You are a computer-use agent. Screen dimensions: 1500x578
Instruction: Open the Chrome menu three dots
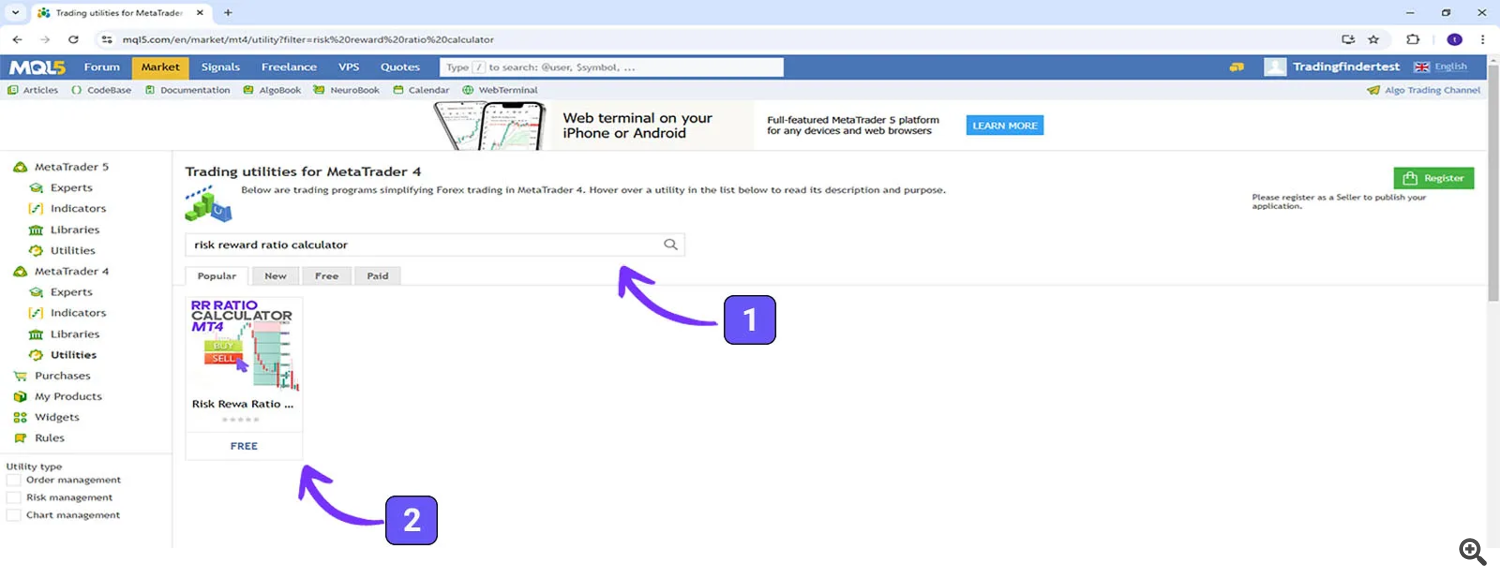[1483, 39]
